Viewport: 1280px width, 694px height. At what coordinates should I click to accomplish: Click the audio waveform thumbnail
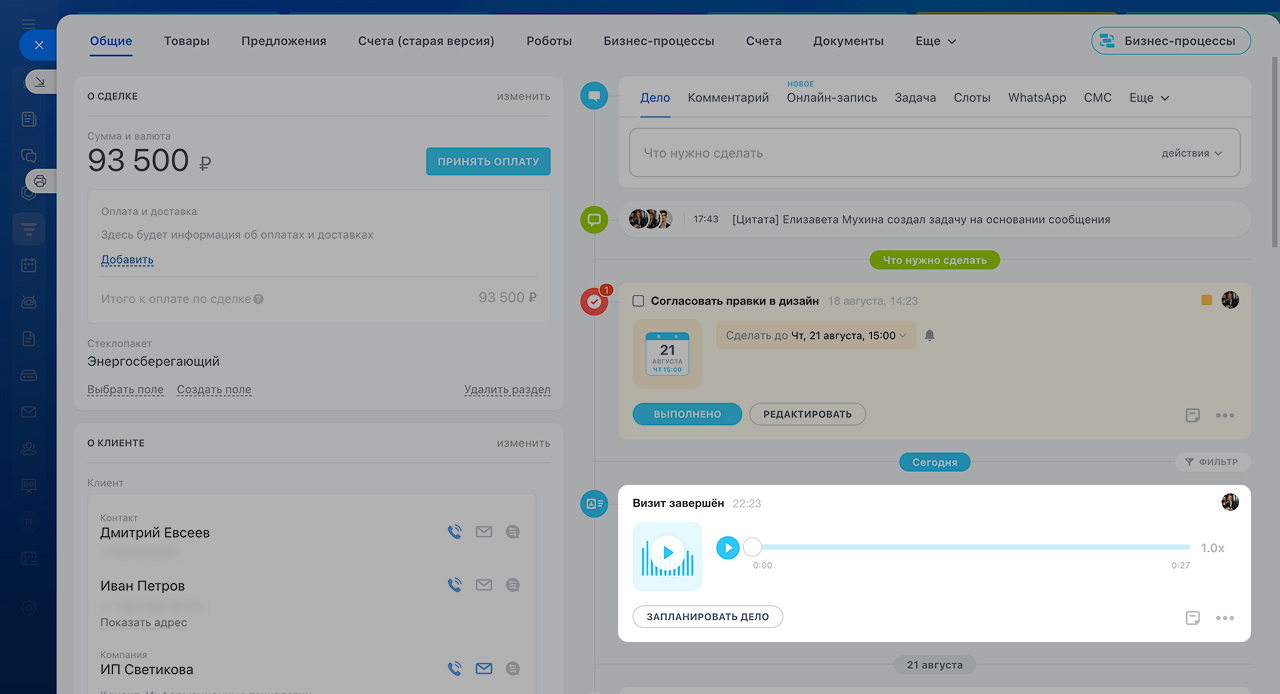pyautogui.click(x=667, y=556)
